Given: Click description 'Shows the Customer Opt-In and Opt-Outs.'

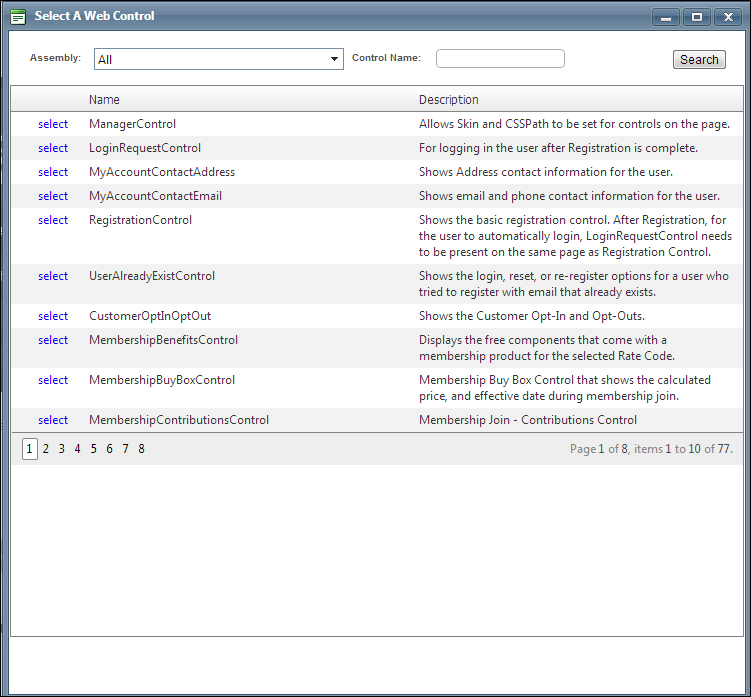Looking at the screenshot, I should click(x=532, y=316).
